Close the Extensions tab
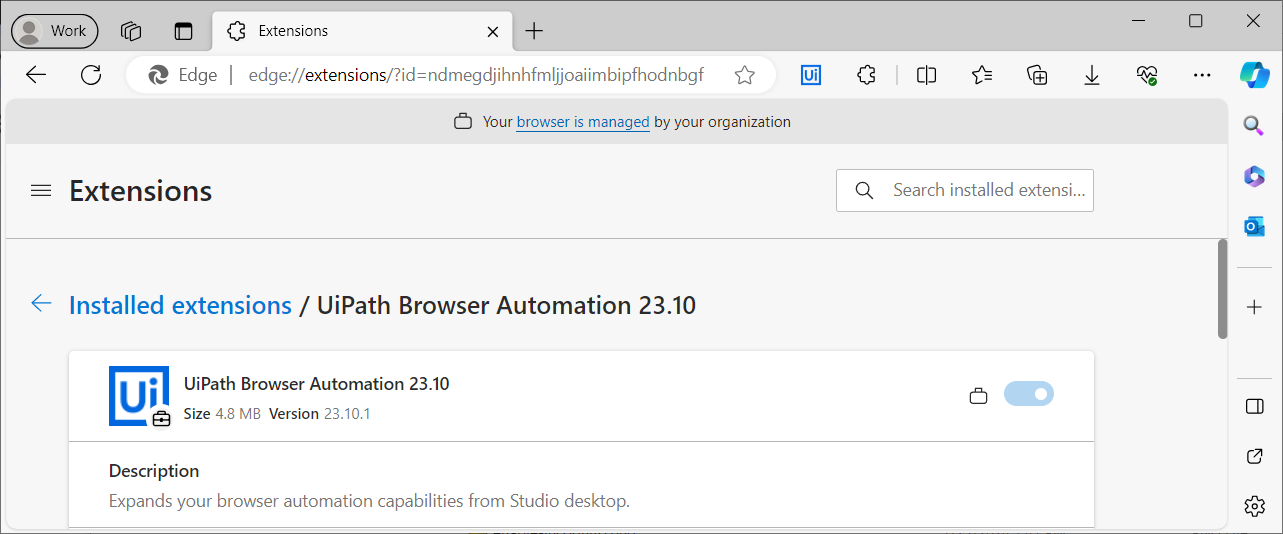The width and height of the screenshot is (1283, 534). (493, 31)
